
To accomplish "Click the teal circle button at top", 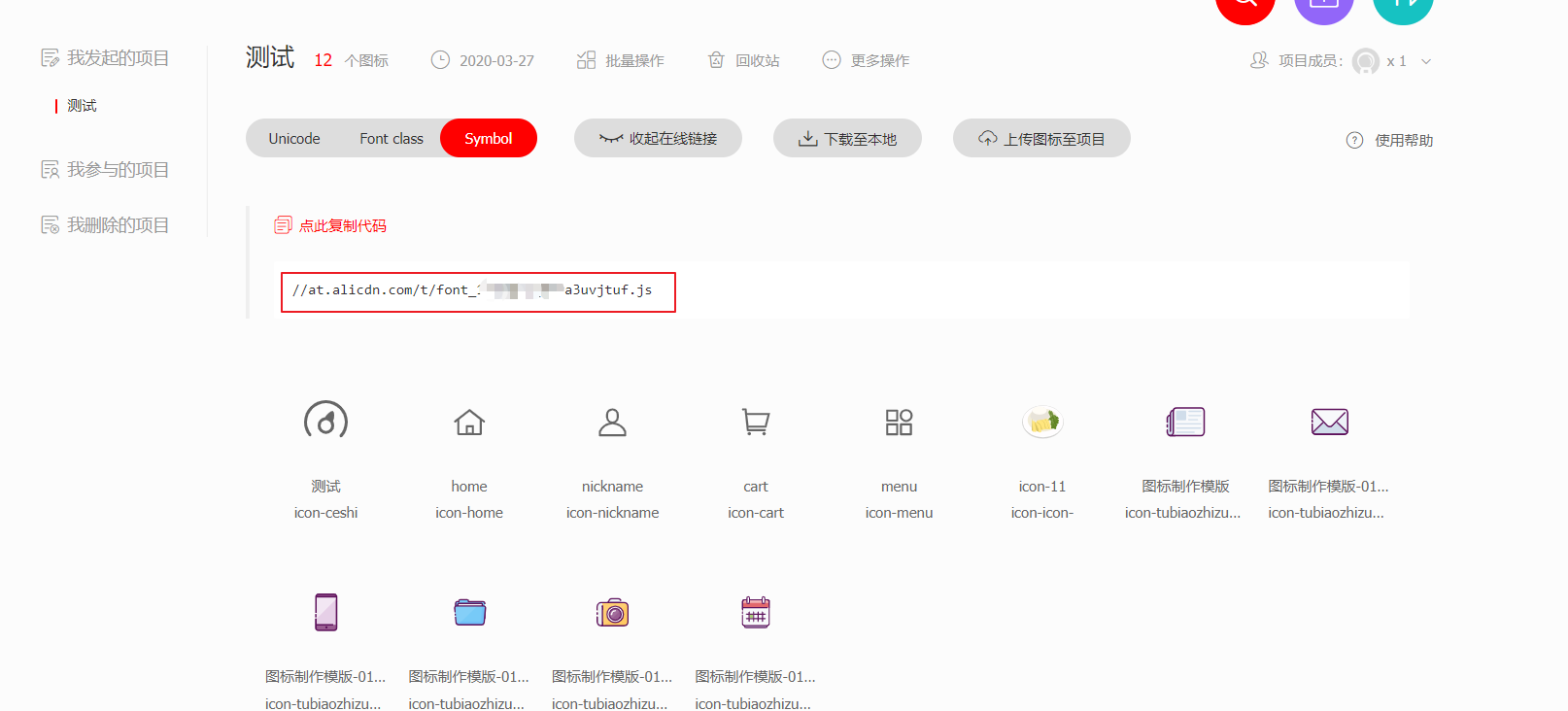I will [1403, 6].
